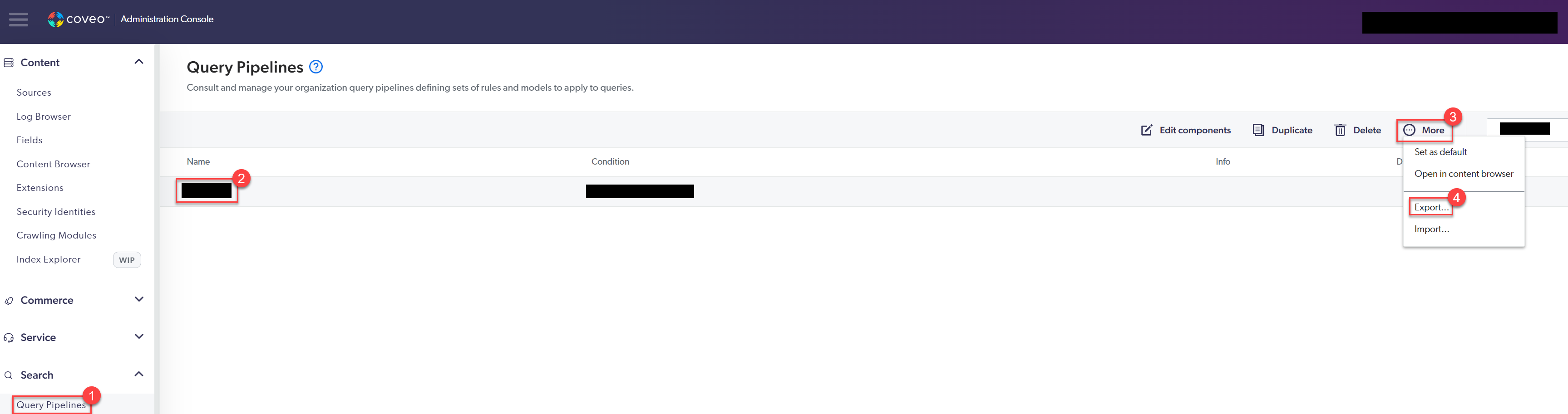
Task: Go to Query Pipelines sidebar link
Action: tap(51, 405)
